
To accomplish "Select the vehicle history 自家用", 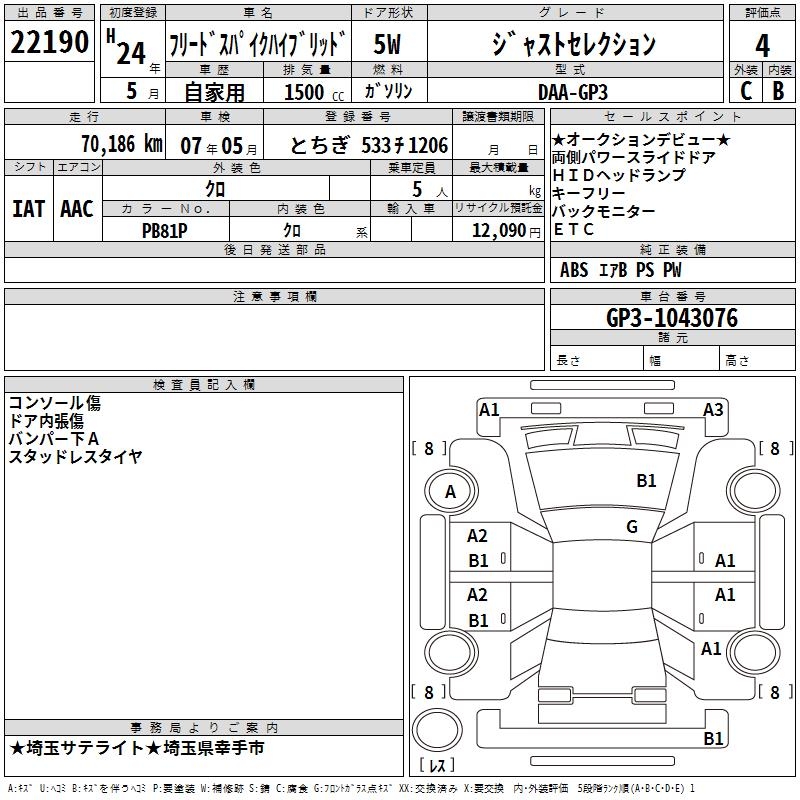I will click(214, 92).
